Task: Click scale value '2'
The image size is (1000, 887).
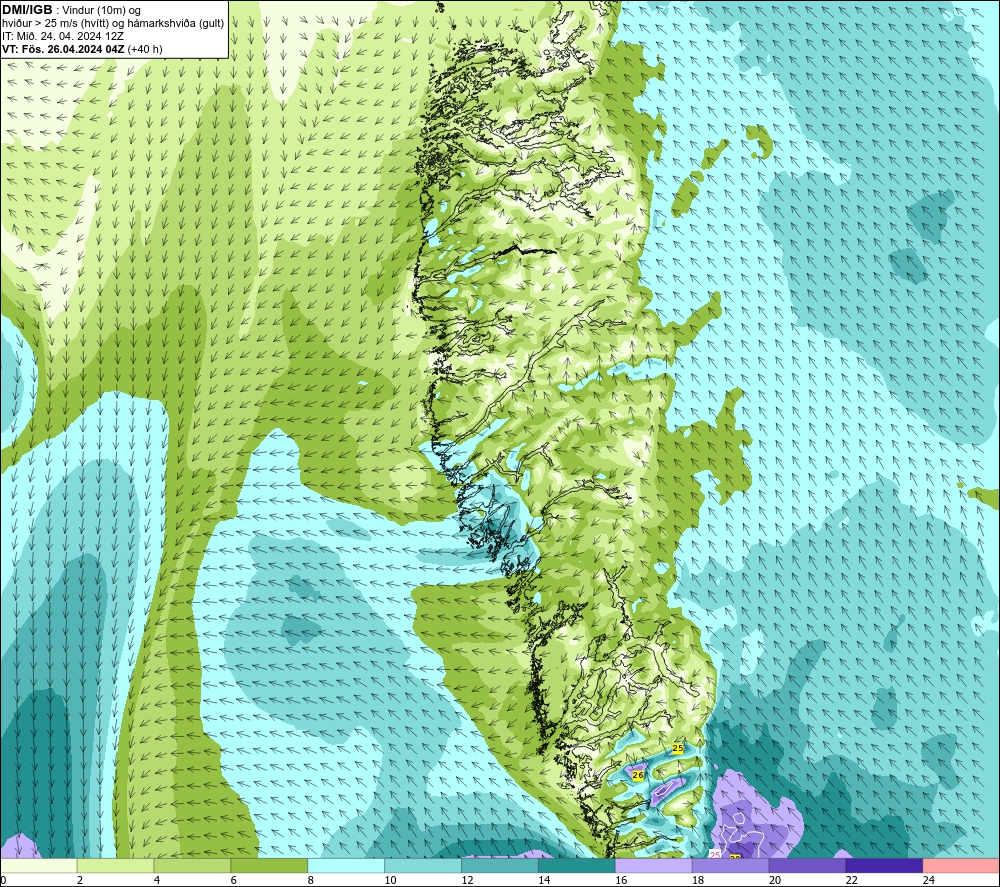Action: click(x=80, y=880)
